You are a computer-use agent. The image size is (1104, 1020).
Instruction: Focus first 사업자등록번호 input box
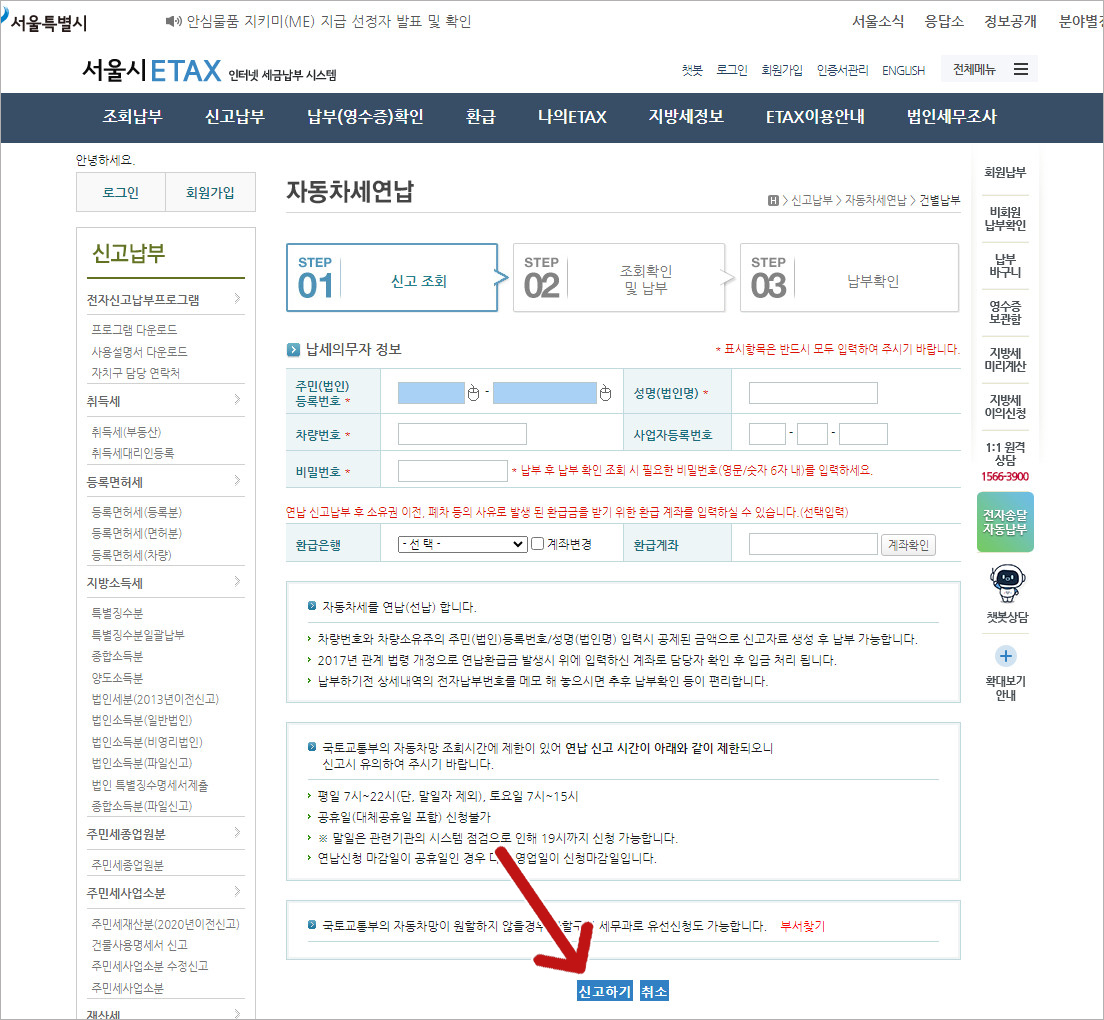click(x=767, y=434)
